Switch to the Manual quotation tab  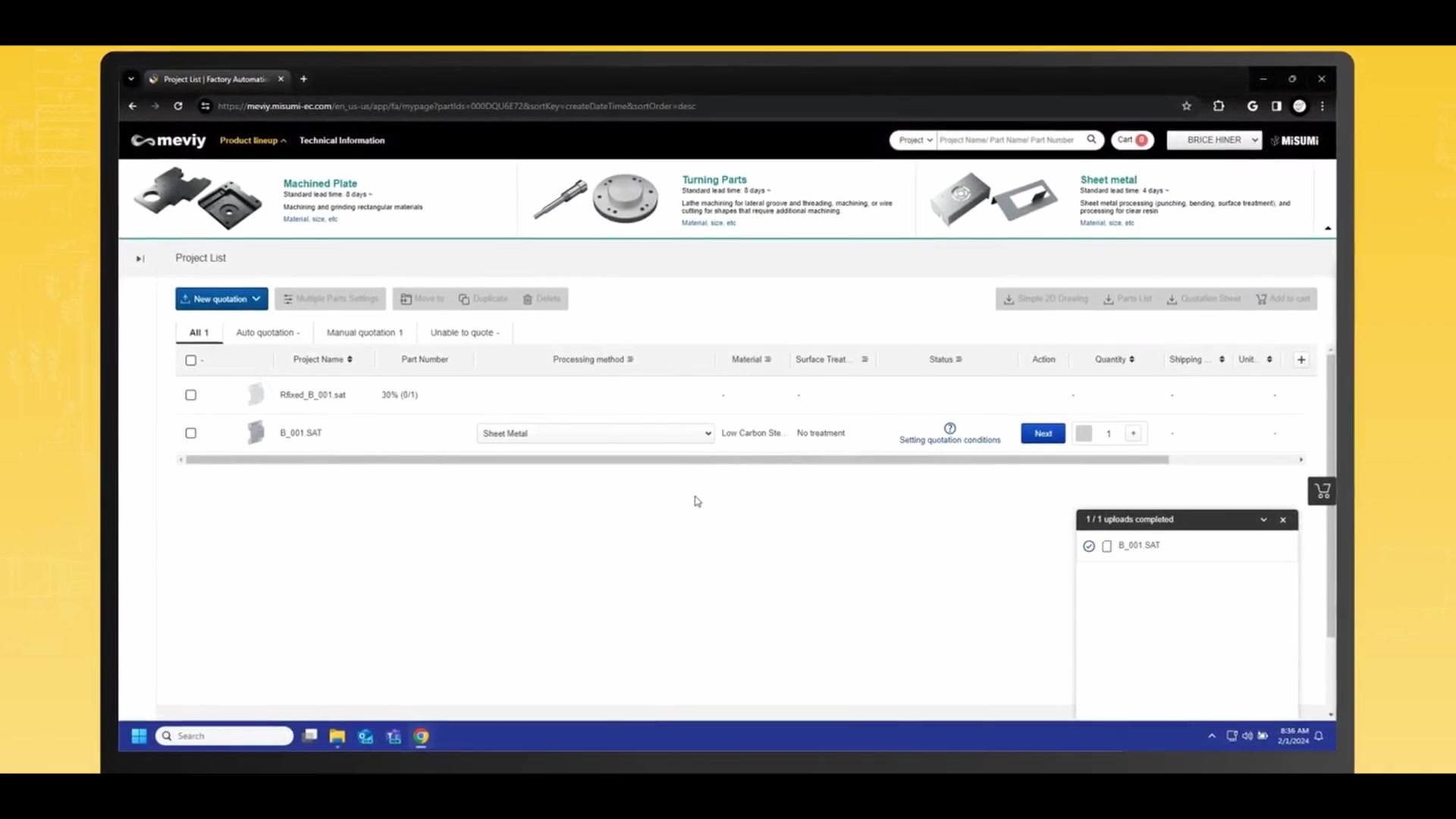[x=364, y=333]
